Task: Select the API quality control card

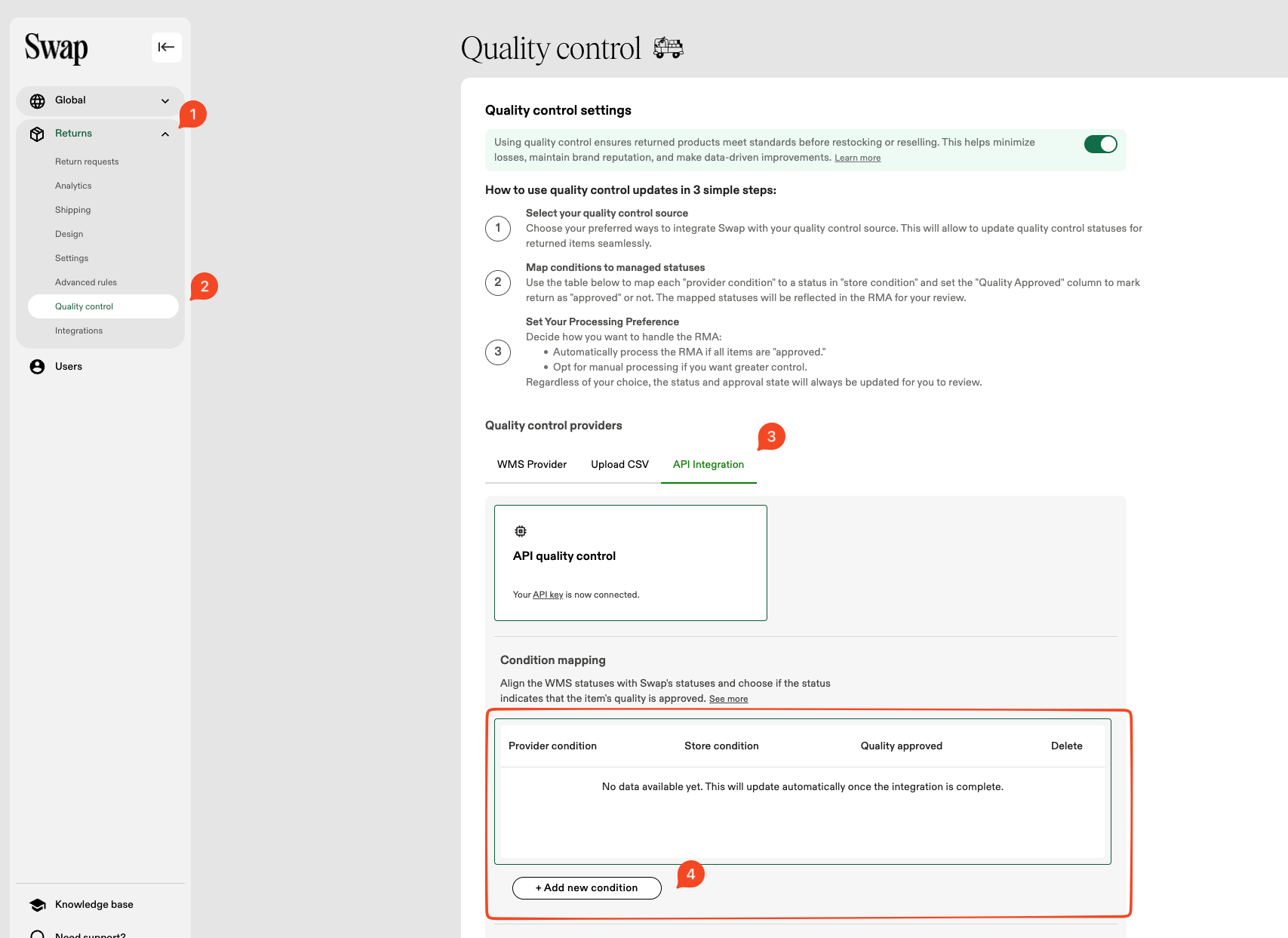Action: point(630,562)
